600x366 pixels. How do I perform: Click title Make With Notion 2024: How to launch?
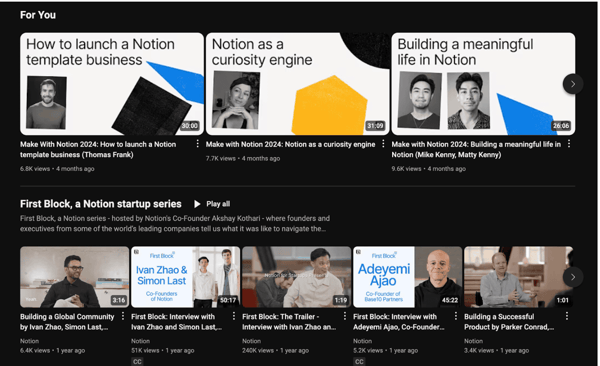click(x=98, y=149)
